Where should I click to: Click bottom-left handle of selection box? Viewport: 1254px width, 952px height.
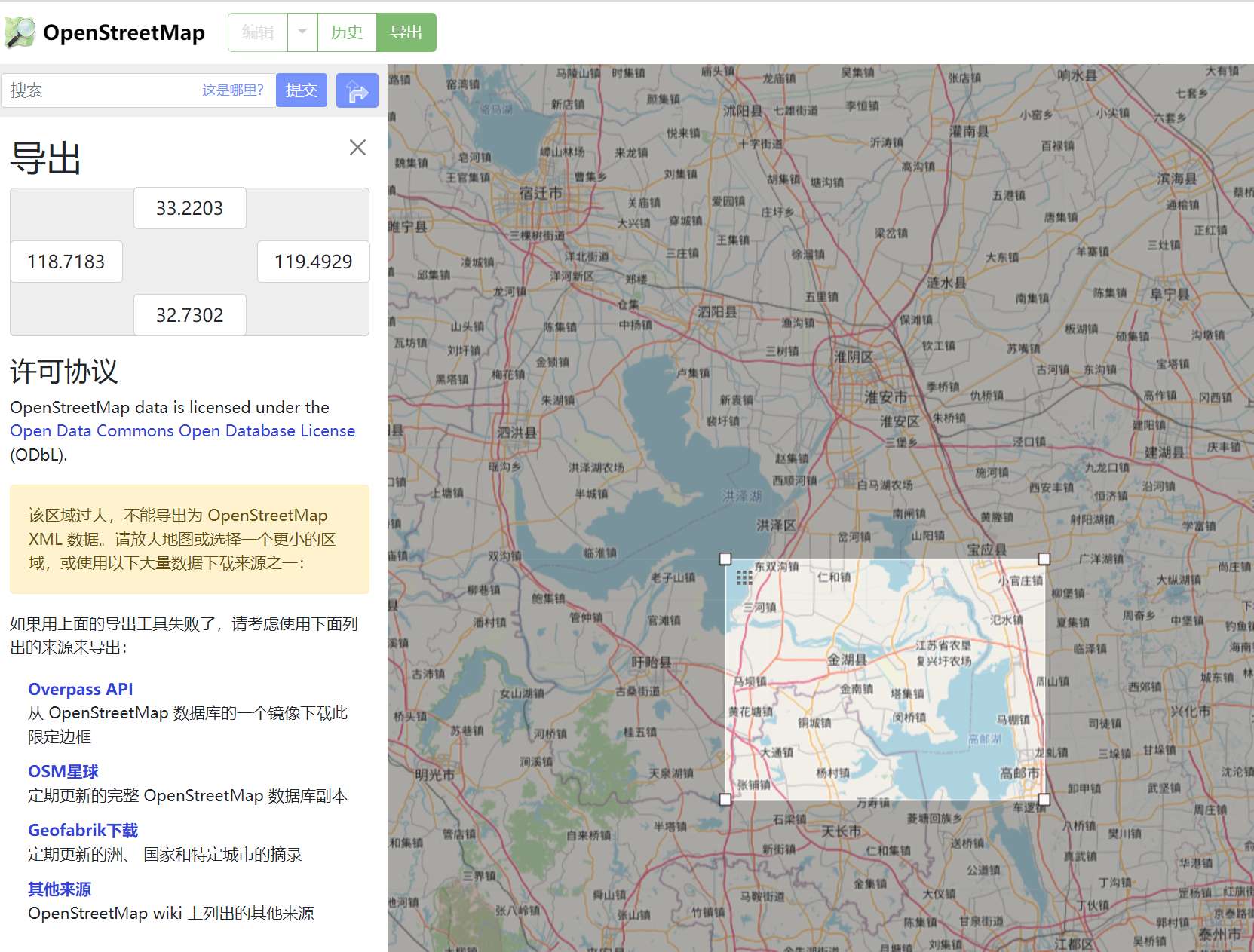click(x=725, y=799)
